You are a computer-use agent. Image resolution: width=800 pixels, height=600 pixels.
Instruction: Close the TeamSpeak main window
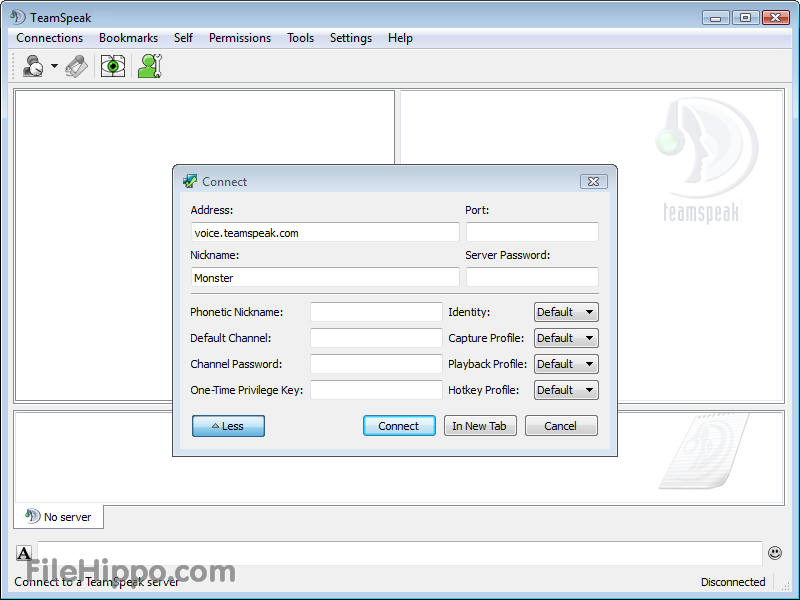(776, 18)
